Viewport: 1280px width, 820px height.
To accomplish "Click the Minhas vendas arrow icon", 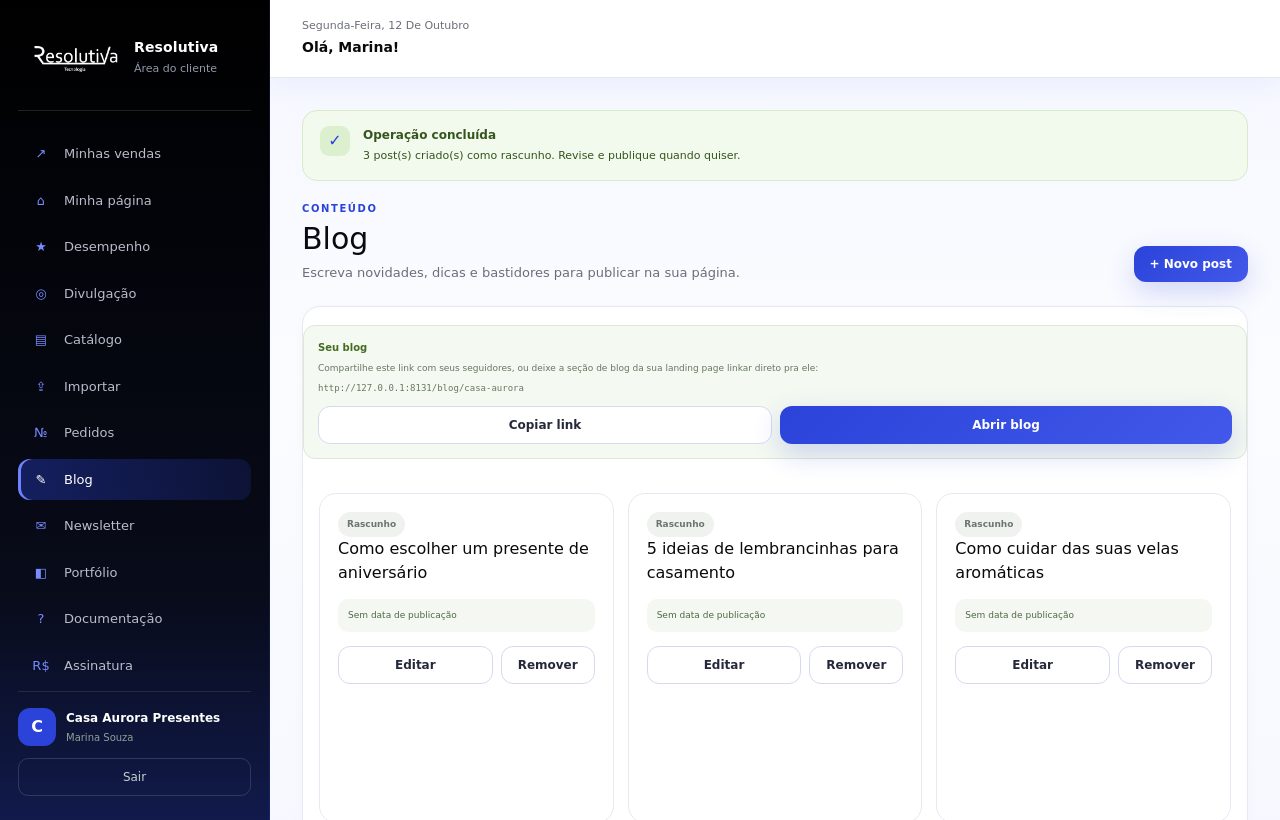I will tap(41, 154).
